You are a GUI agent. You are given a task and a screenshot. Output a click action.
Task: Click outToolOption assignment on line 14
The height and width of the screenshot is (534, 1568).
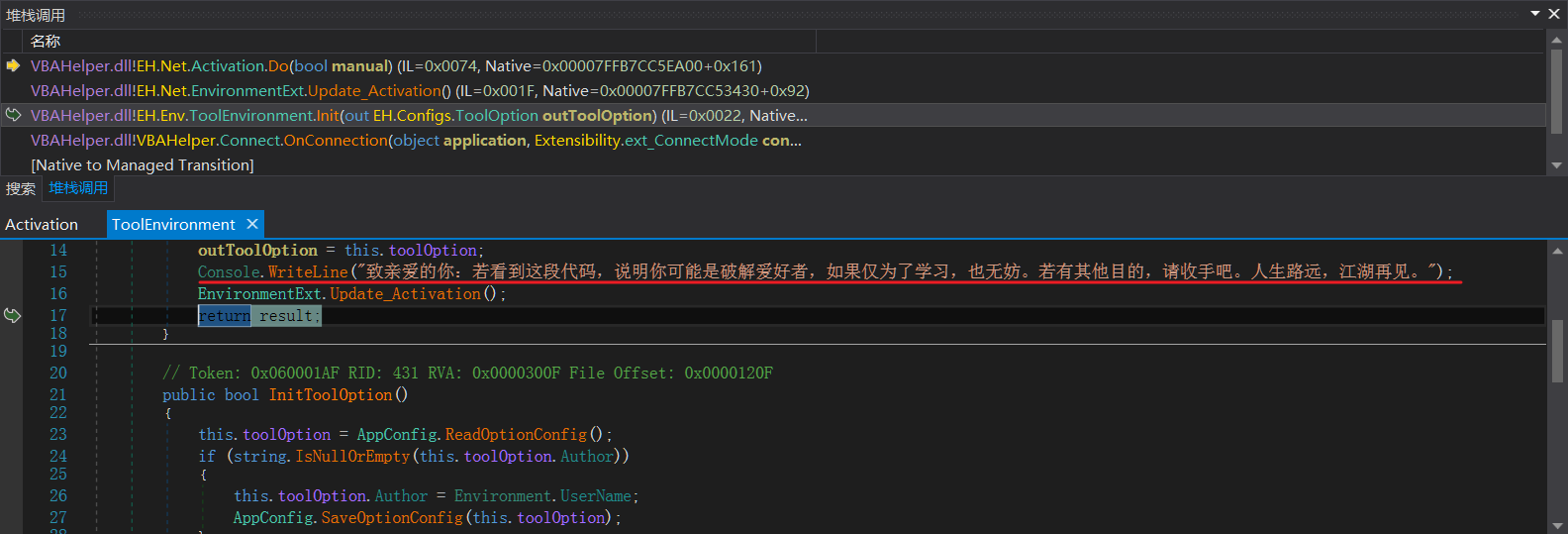(341, 250)
